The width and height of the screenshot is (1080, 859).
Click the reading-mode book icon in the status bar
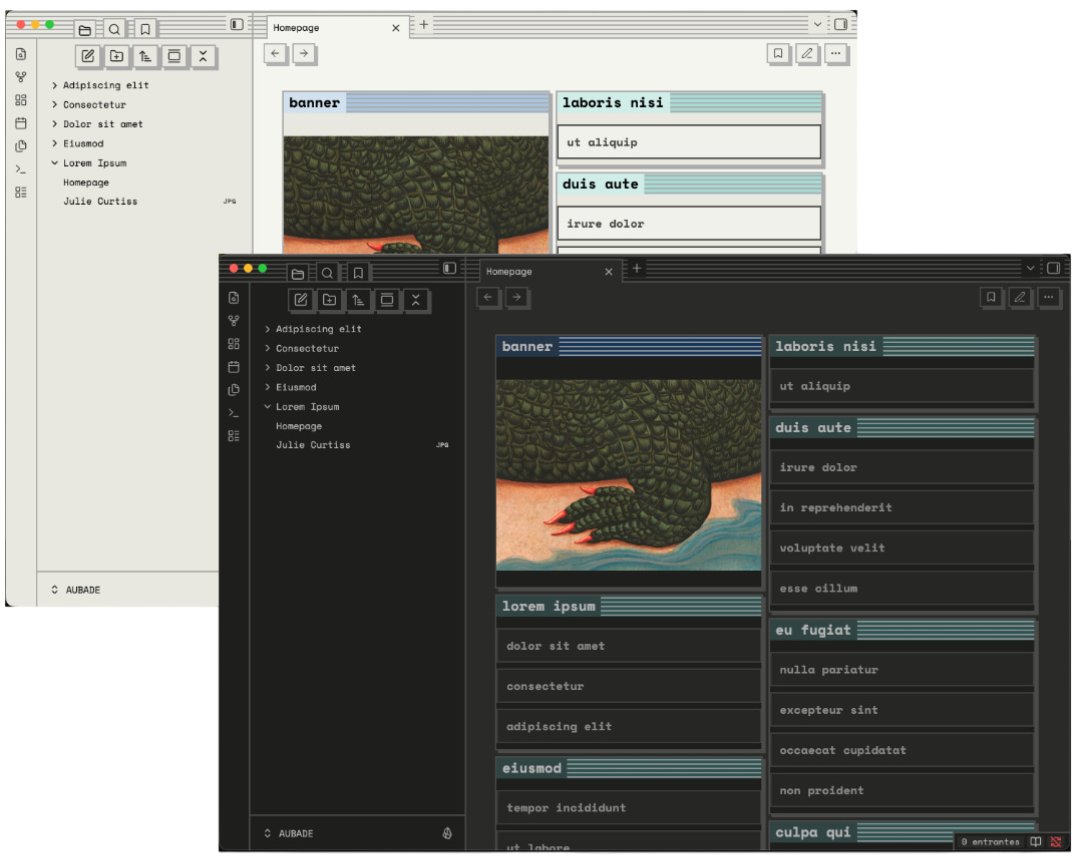[1036, 842]
